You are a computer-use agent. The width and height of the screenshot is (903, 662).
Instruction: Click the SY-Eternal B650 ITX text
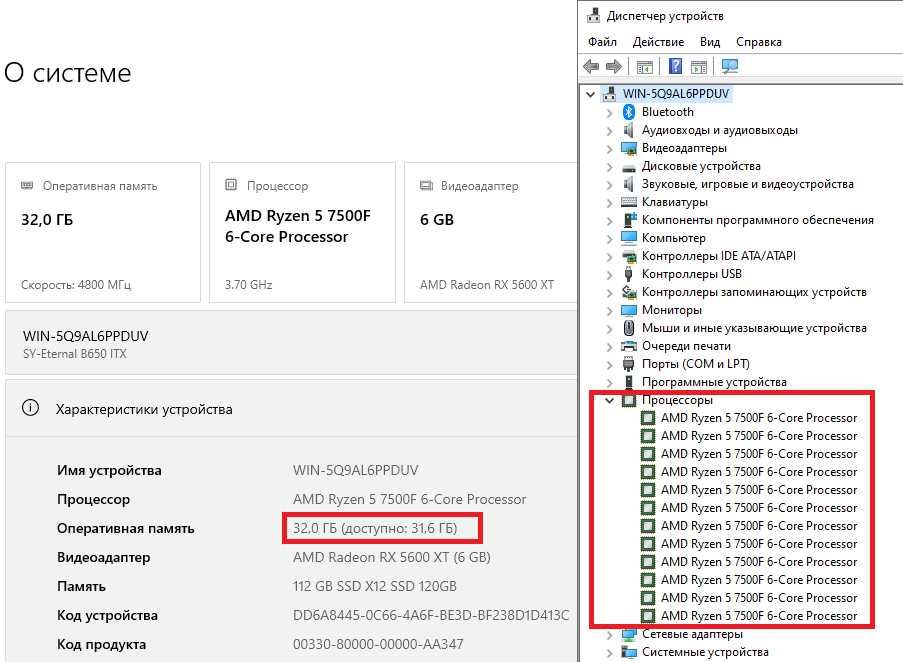[x=74, y=353]
